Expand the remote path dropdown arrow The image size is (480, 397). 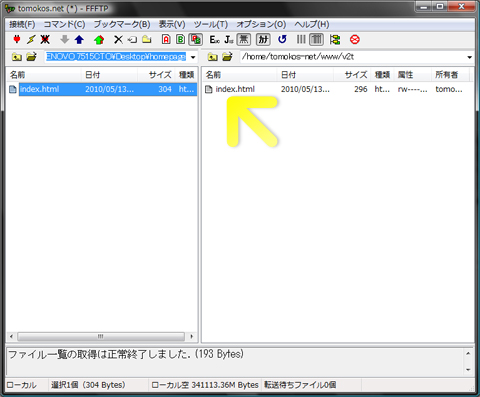pos(469,57)
